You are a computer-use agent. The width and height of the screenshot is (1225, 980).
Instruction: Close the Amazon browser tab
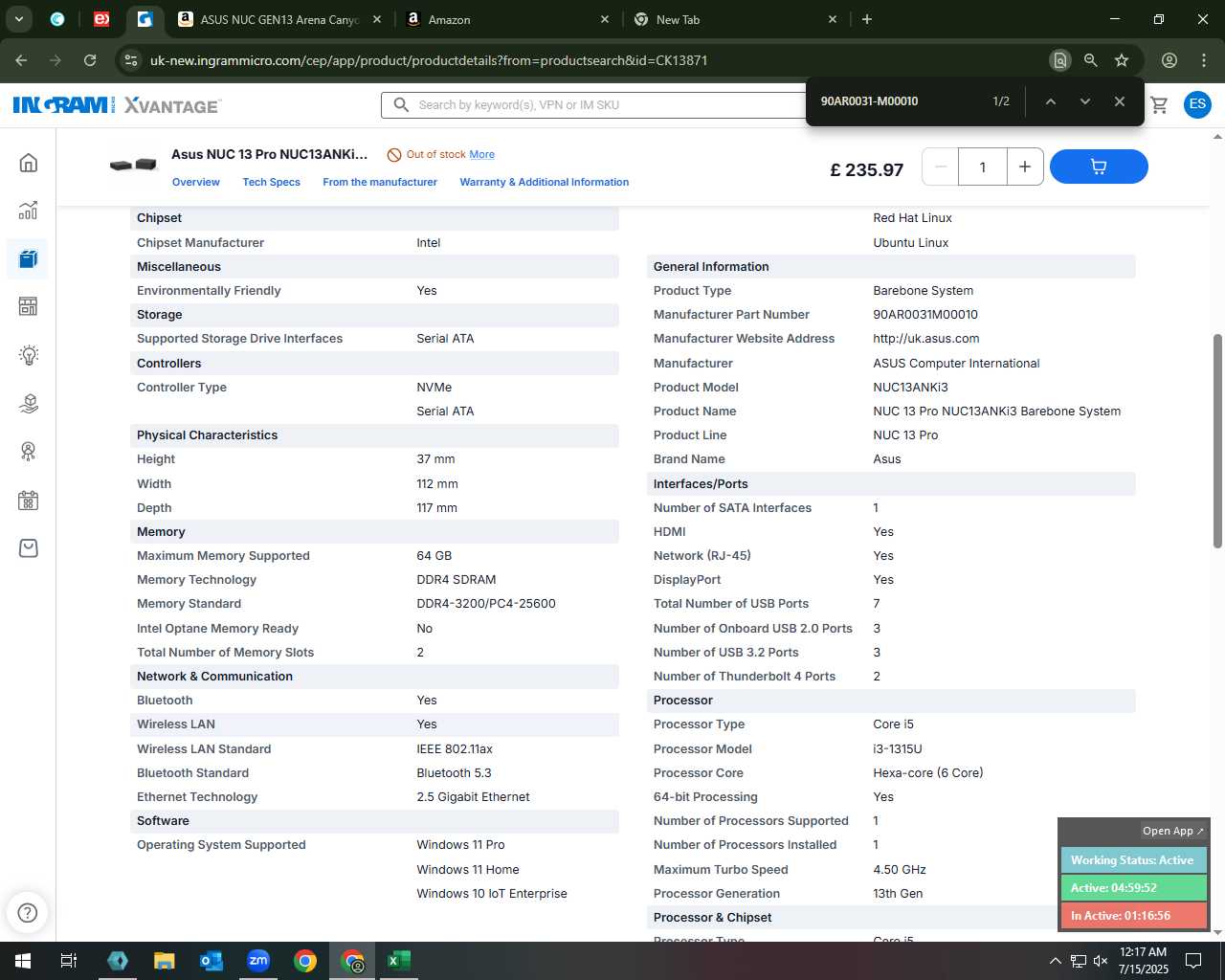tap(605, 19)
